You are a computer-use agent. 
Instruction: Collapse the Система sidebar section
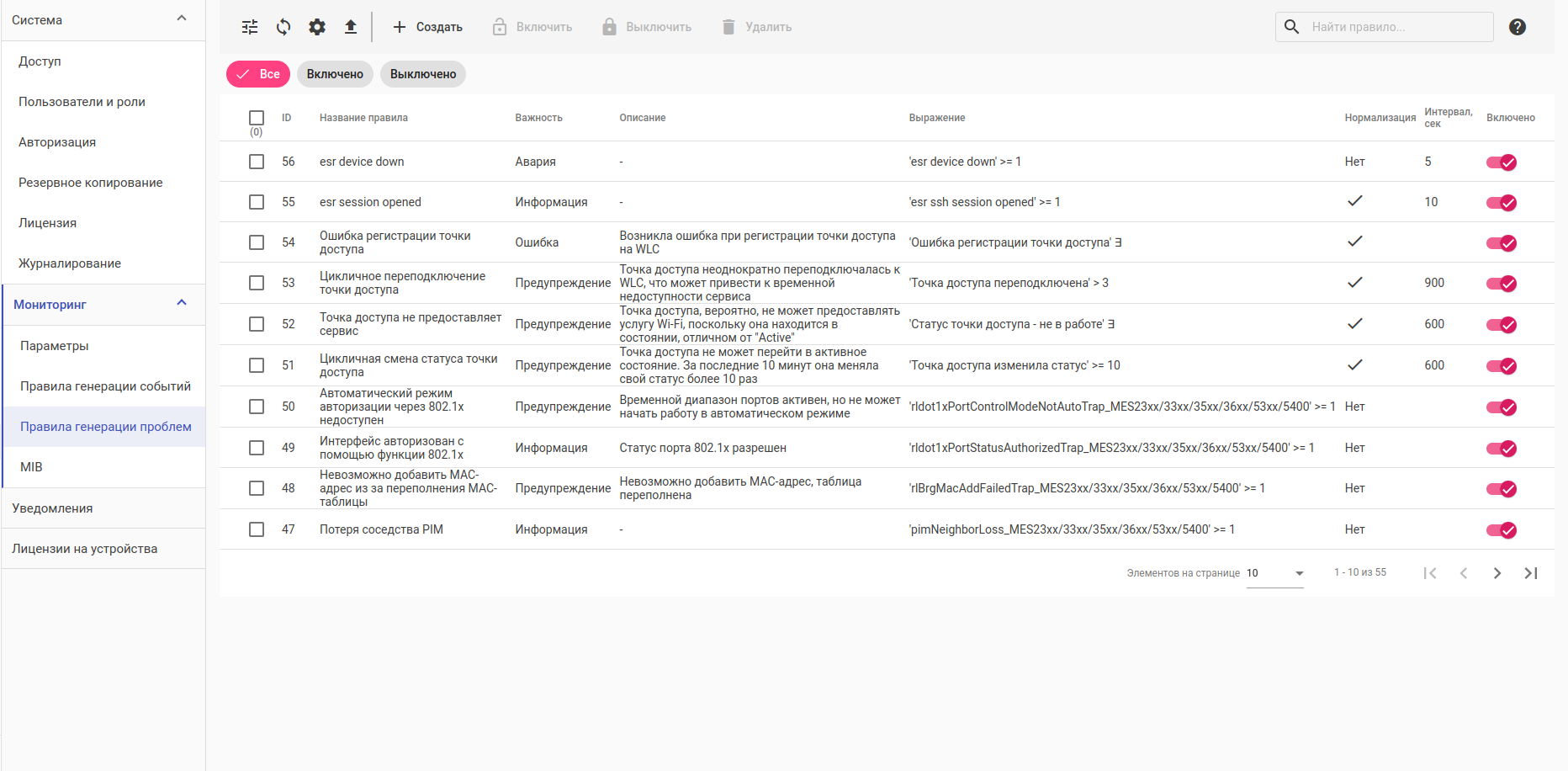click(182, 19)
